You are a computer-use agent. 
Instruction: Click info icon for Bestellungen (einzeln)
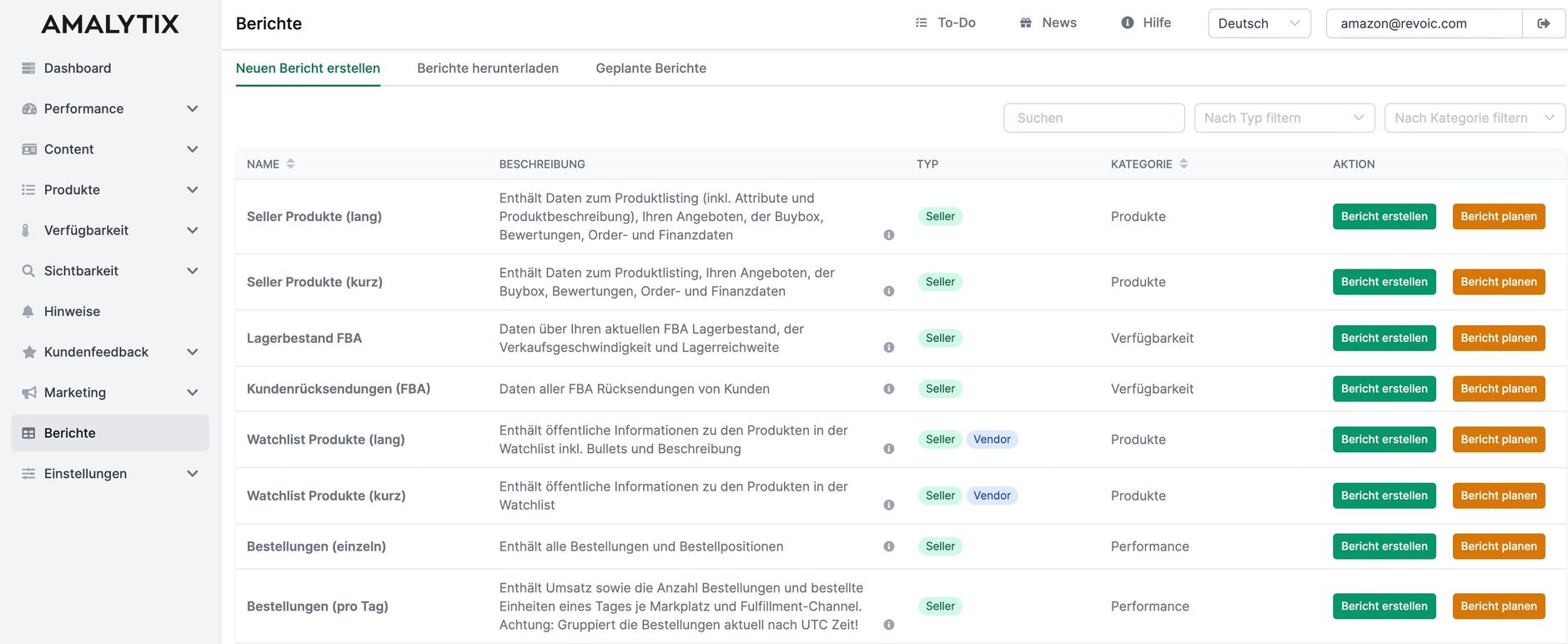889,546
